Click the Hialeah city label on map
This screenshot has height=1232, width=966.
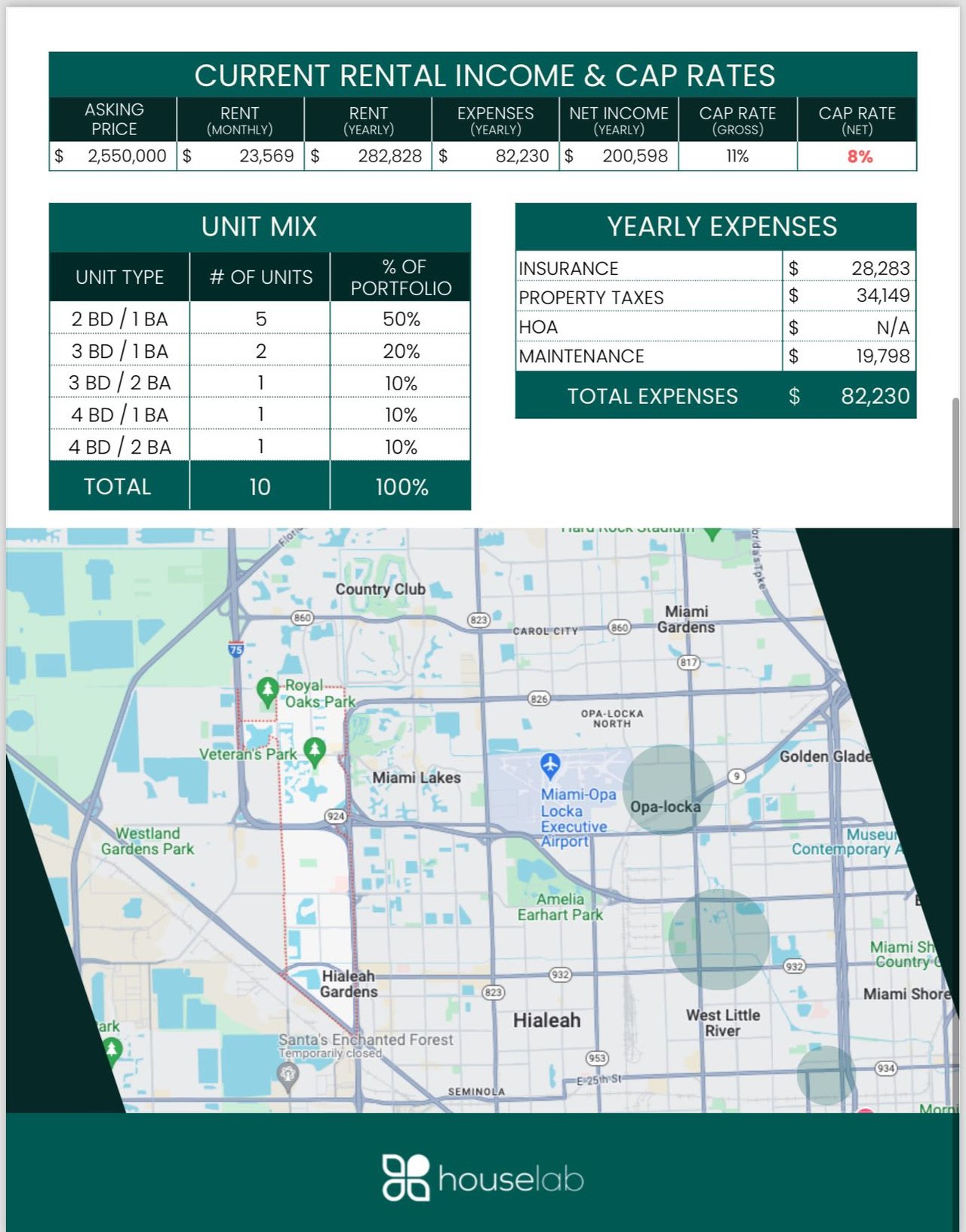(x=547, y=1020)
